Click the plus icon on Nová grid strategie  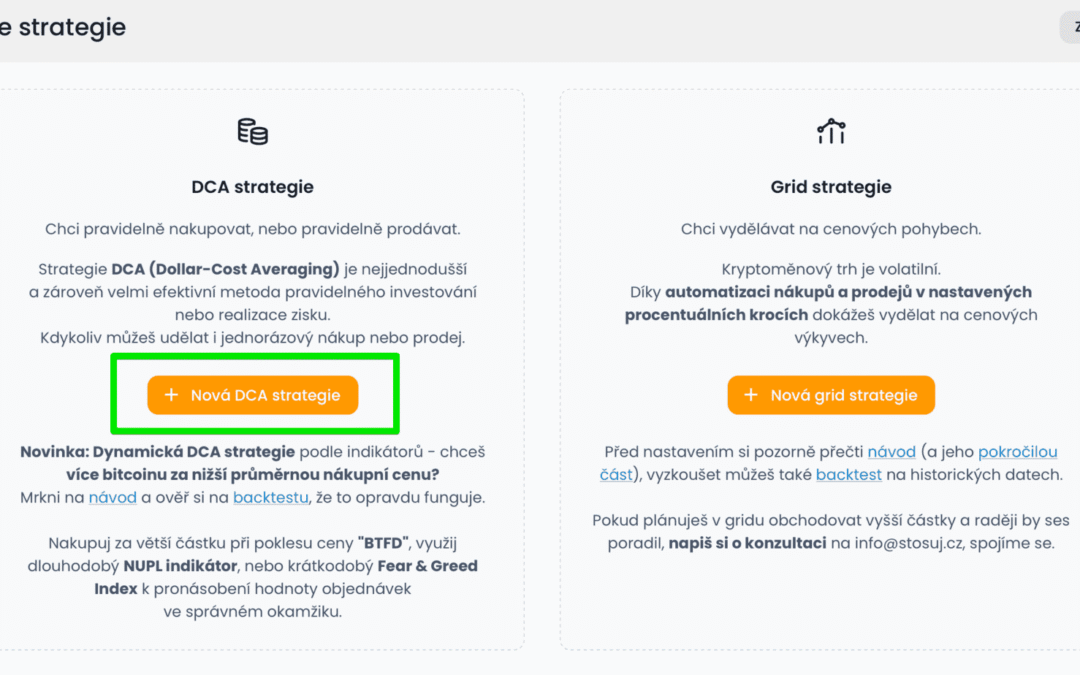[751, 395]
